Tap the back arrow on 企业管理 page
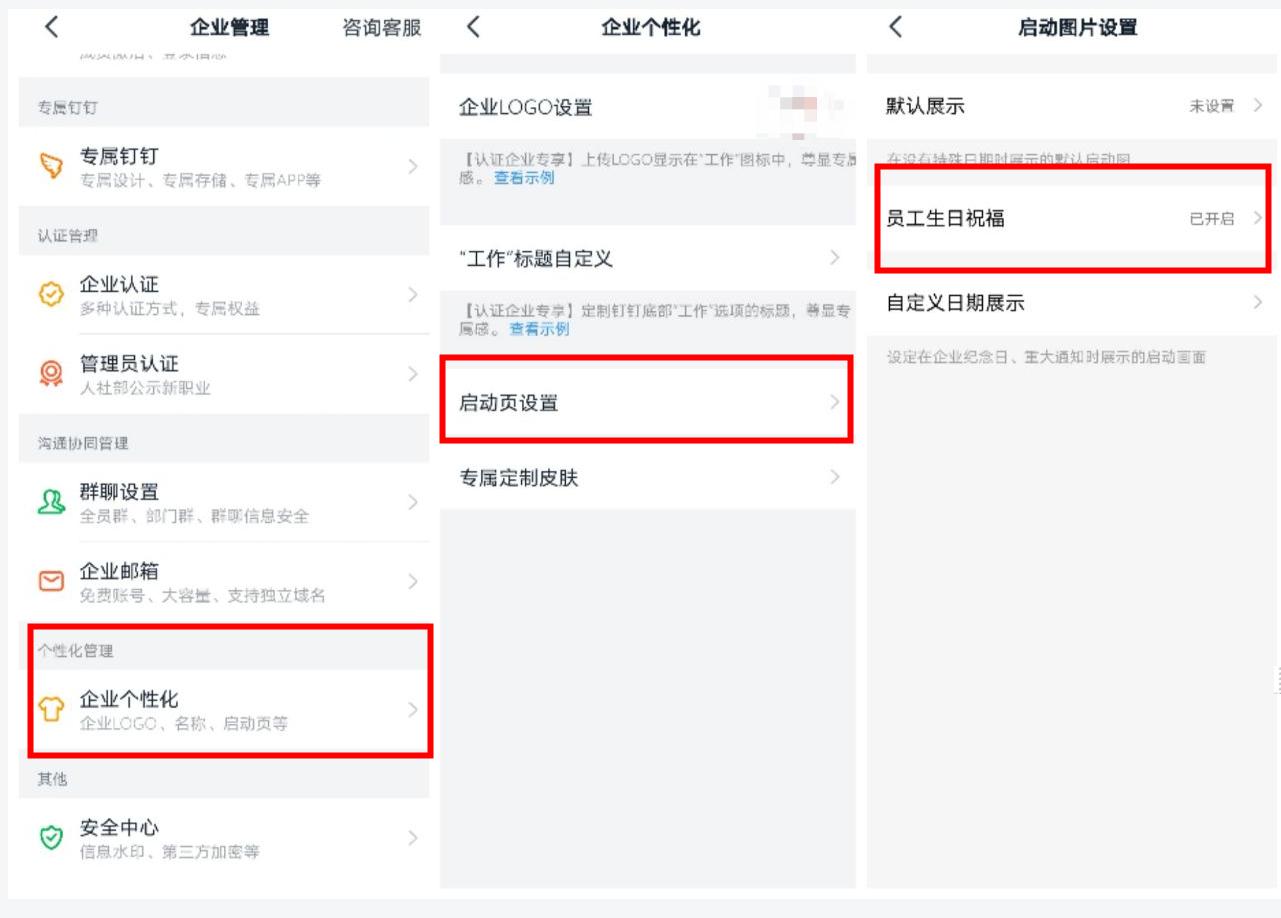This screenshot has height=918, width=1281. tap(49, 28)
